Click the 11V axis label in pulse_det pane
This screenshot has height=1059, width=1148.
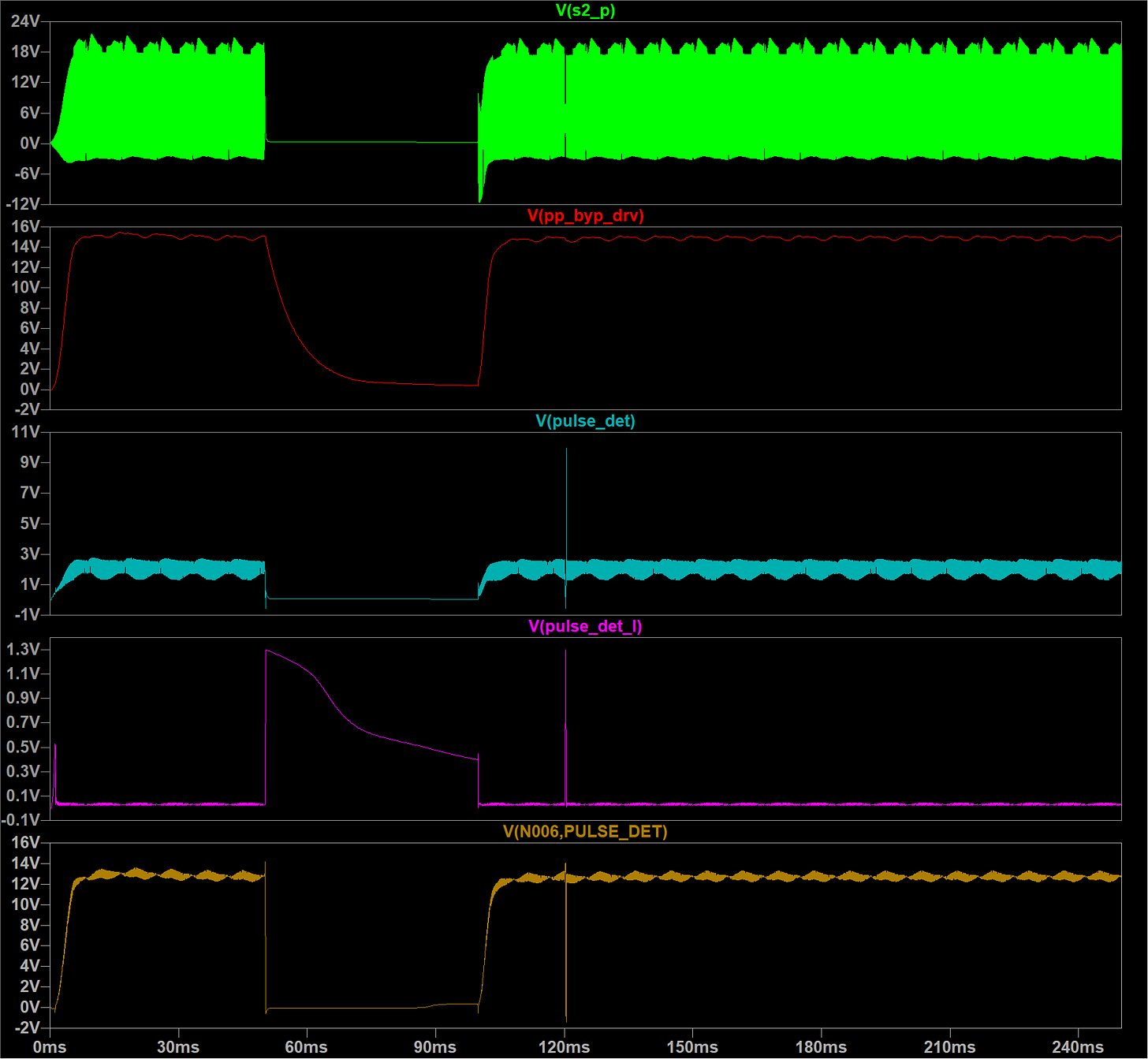(x=25, y=432)
